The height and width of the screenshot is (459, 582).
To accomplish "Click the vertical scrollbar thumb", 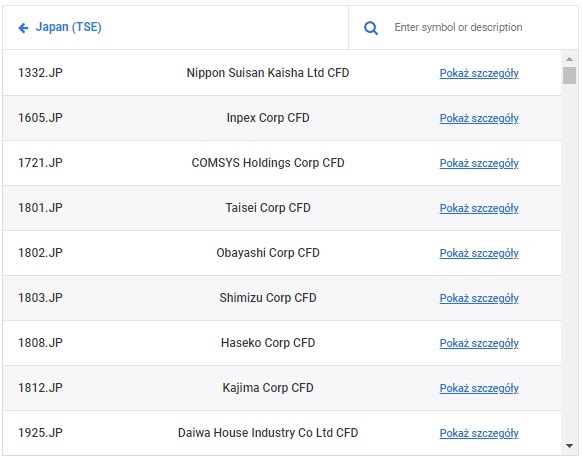I will point(569,76).
